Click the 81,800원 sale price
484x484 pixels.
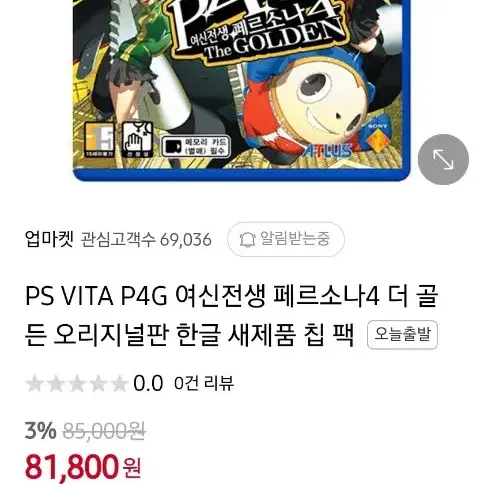click(83, 467)
